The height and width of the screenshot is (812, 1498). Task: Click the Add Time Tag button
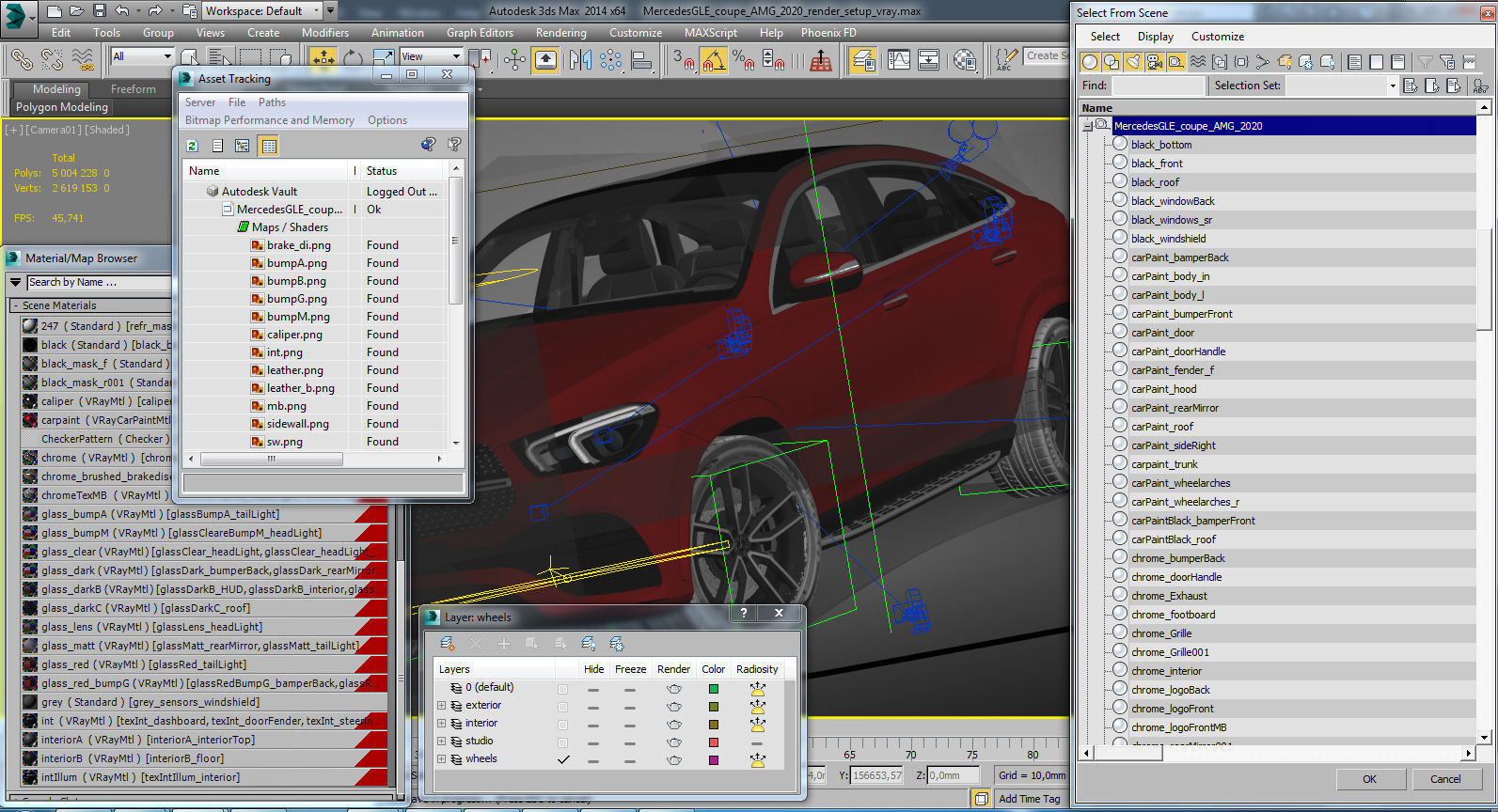(x=1030, y=799)
